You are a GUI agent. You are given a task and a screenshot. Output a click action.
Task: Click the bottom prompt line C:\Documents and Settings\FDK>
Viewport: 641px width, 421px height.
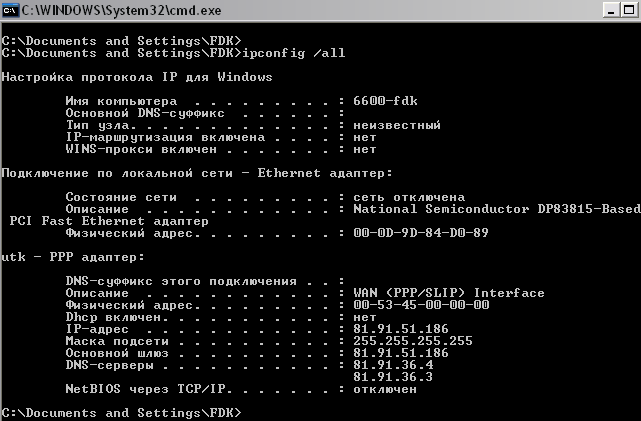pyautogui.click(x=121, y=413)
